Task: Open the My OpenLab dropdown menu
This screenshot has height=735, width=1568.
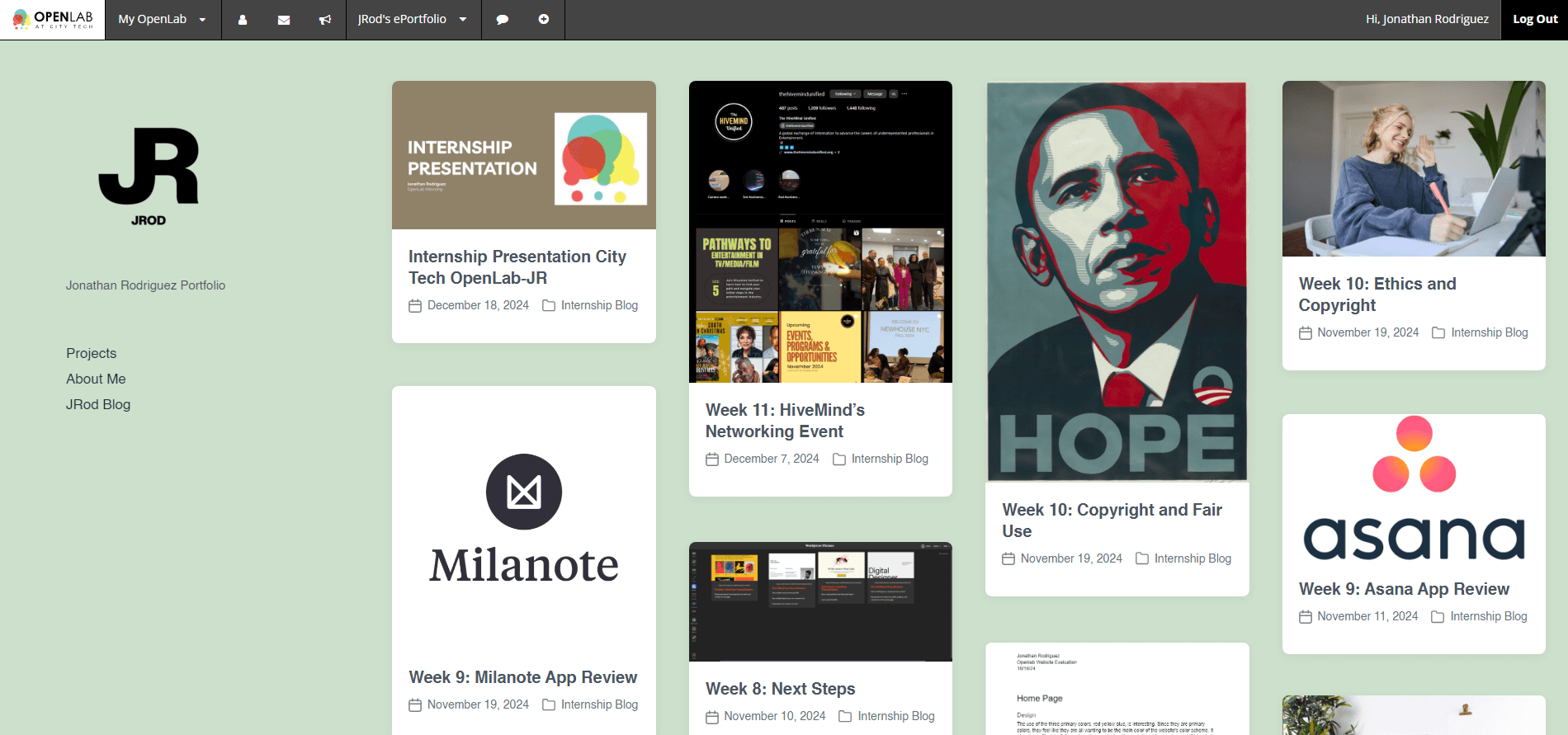Action: coord(163,19)
